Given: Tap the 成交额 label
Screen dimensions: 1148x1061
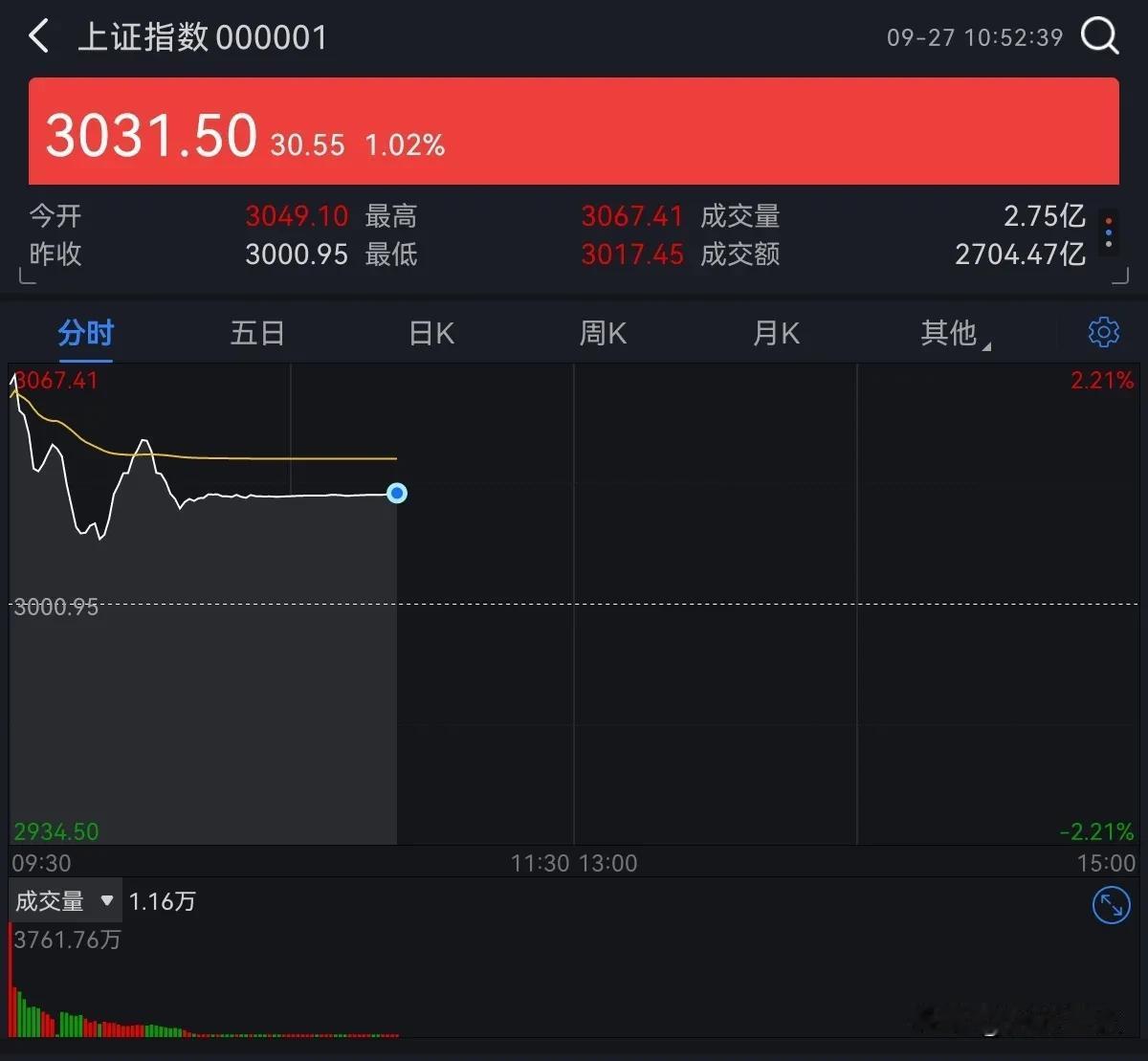Looking at the screenshot, I should pyautogui.click(x=740, y=254).
